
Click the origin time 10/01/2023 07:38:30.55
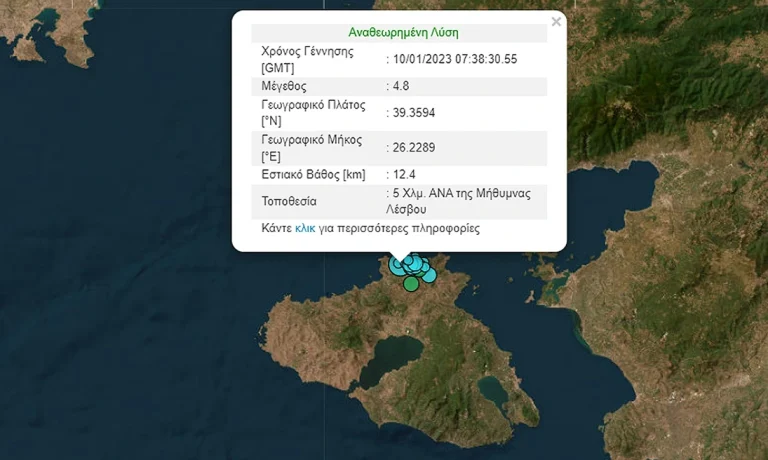pyautogui.click(x=455, y=59)
